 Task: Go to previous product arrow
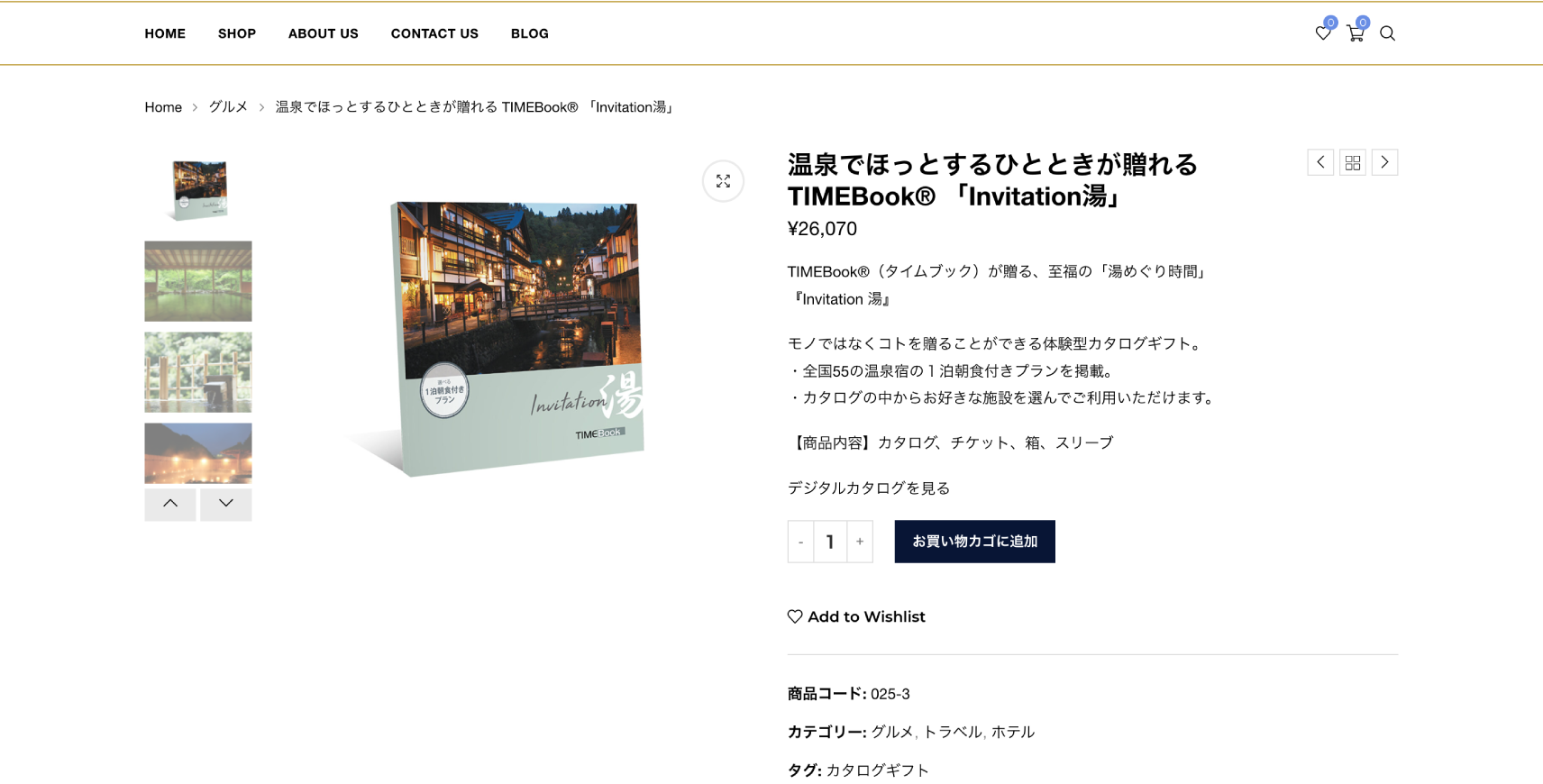1320,162
